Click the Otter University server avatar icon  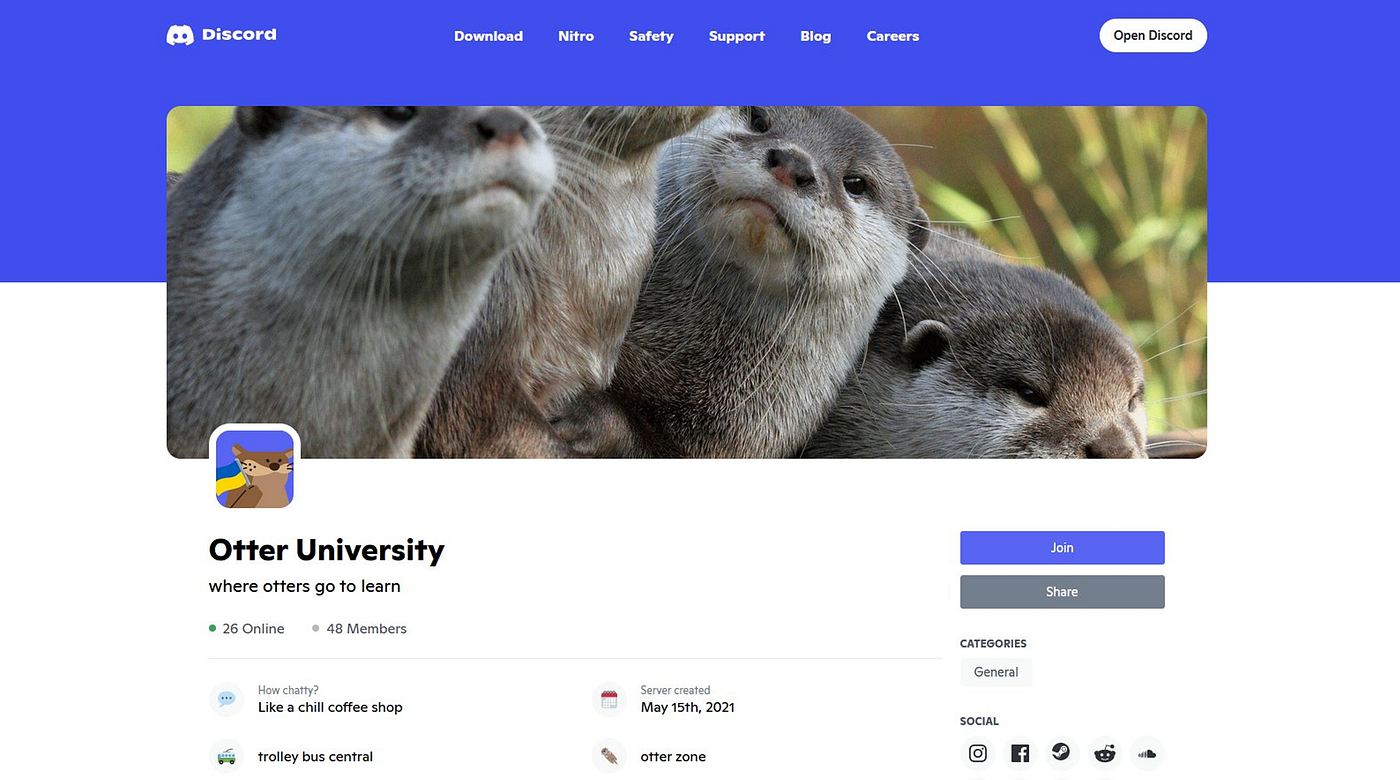(255, 469)
